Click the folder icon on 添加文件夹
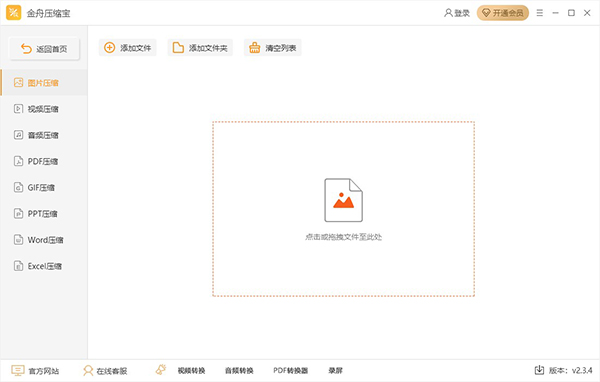 (178, 47)
